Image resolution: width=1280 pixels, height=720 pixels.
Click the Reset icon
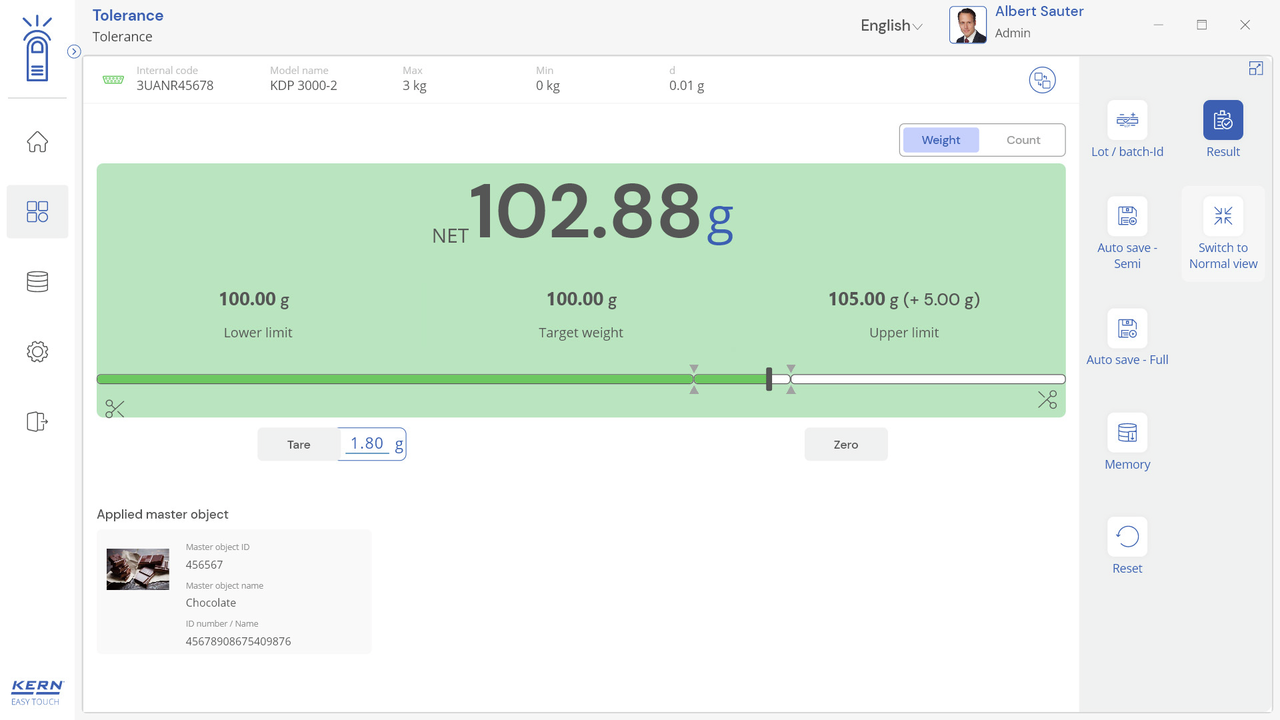coord(1127,537)
